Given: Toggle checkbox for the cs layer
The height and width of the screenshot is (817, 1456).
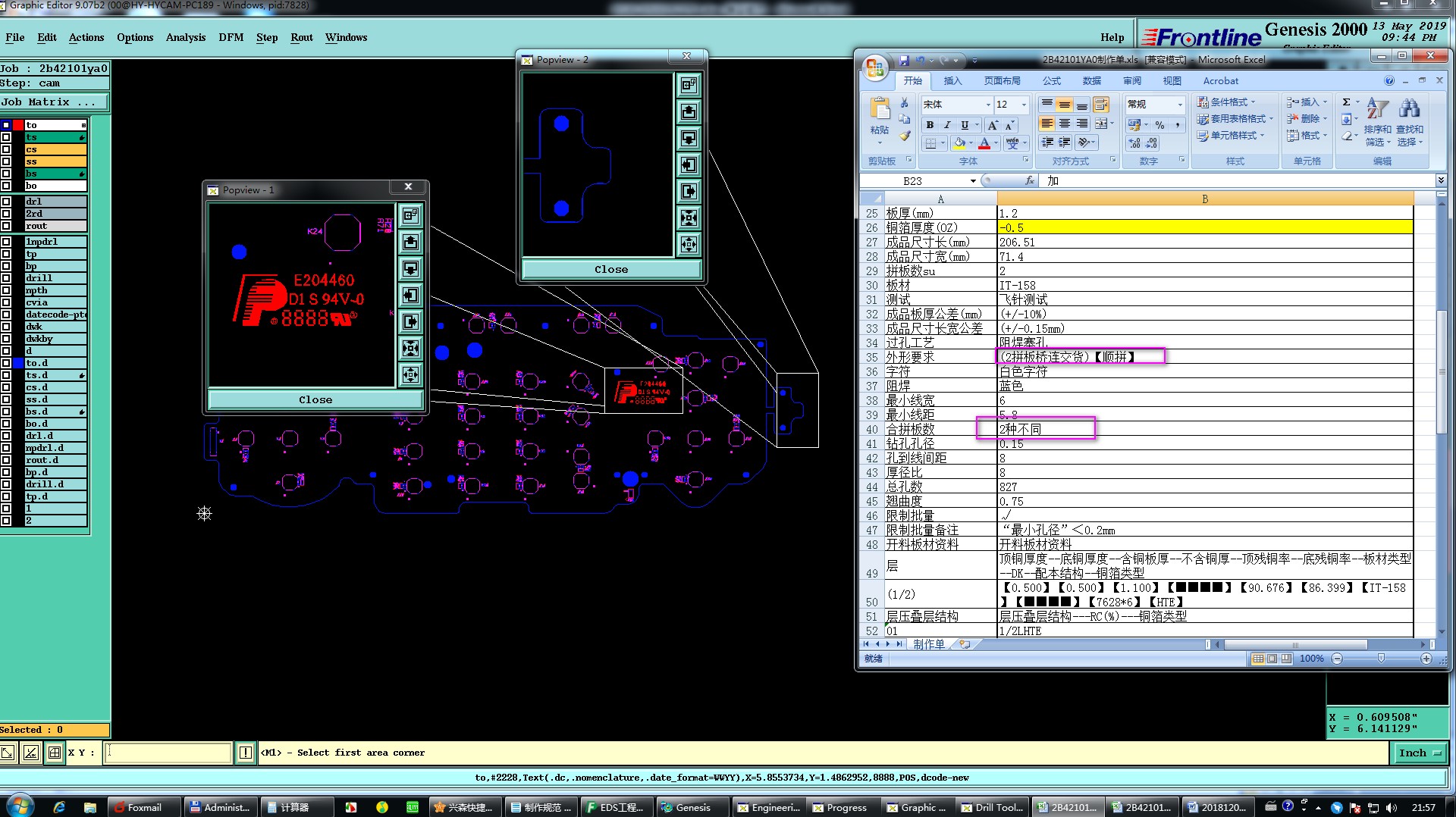Looking at the screenshot, I should (6, 149).
